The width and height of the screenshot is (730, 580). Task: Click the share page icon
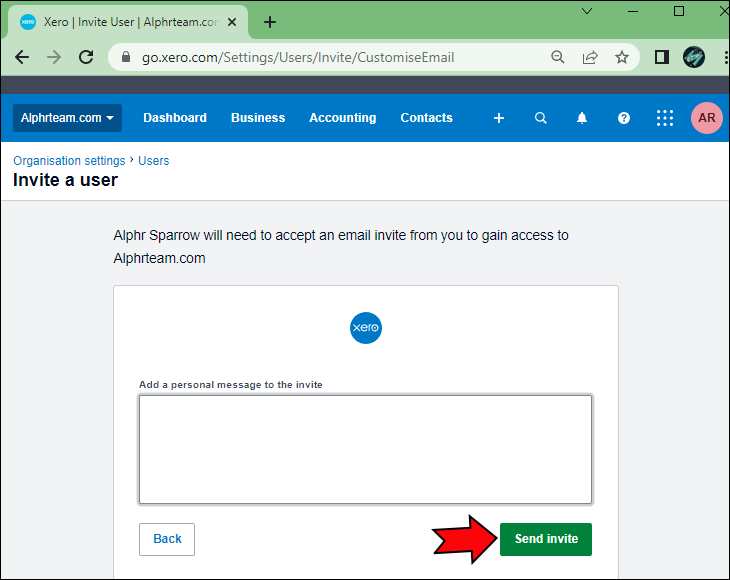(x=590, y=57)
